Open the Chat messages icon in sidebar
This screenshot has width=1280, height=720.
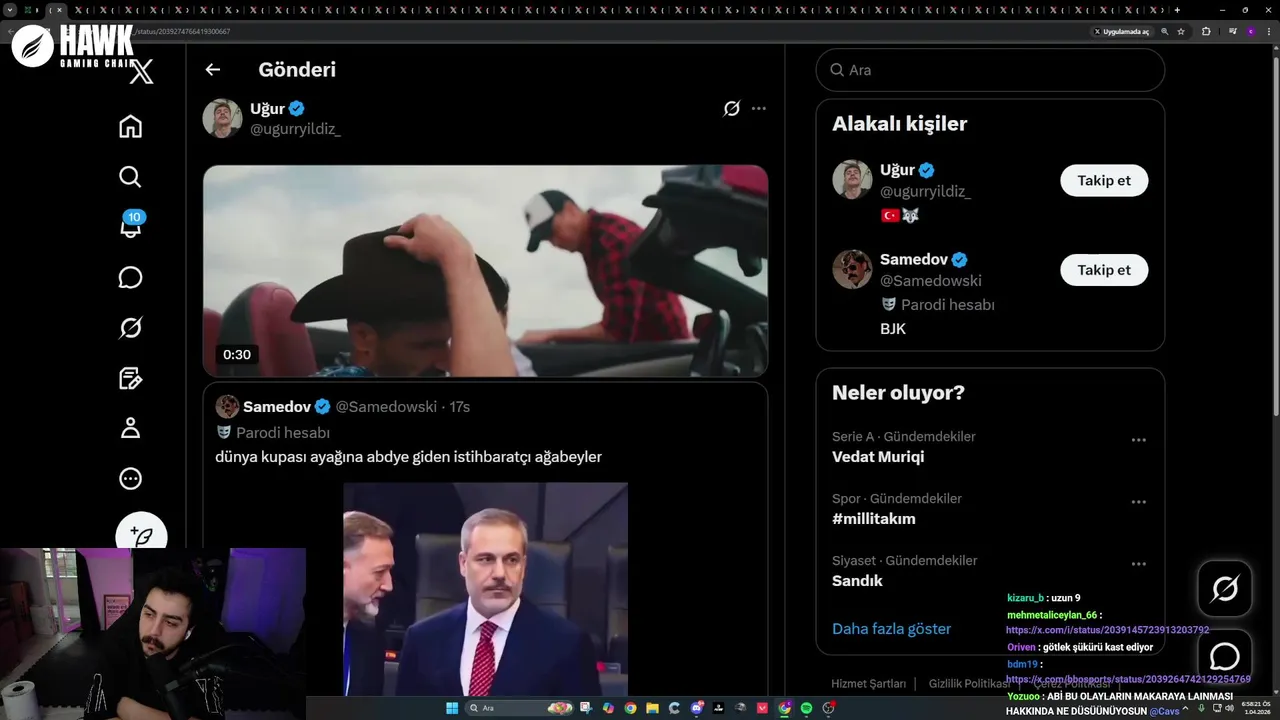coord(130,277)
